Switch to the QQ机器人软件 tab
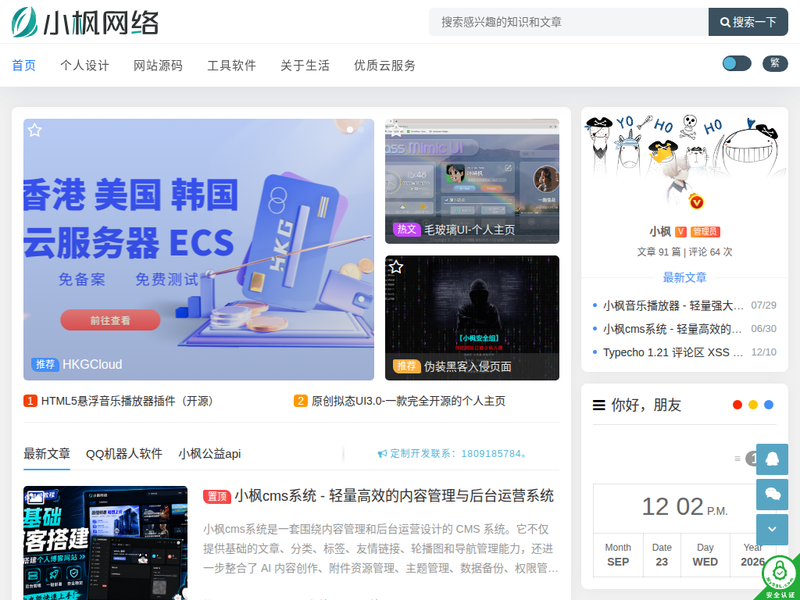 [x=124, y=454]
